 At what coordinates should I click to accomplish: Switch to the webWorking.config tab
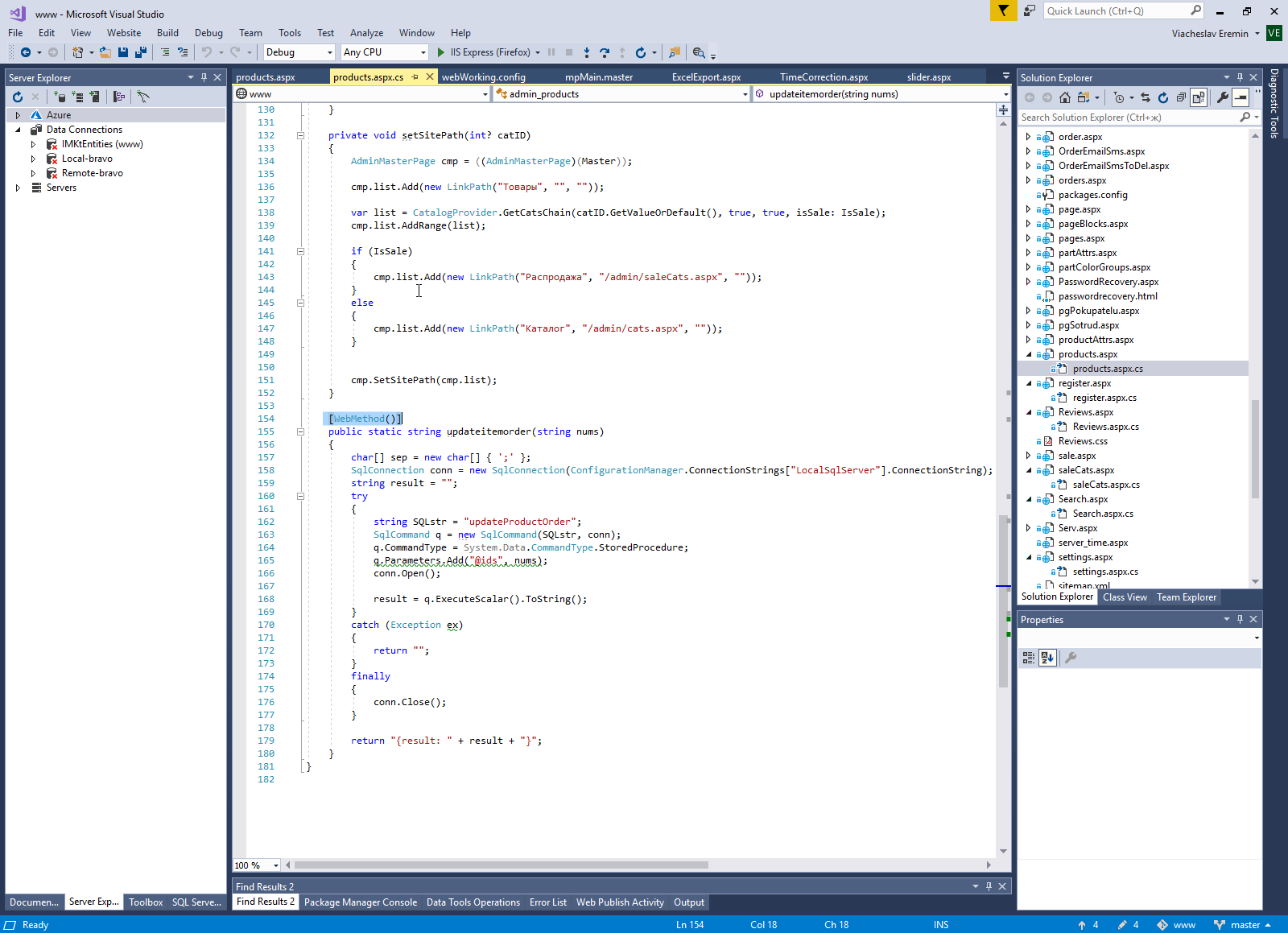click(x=483, y=77)
